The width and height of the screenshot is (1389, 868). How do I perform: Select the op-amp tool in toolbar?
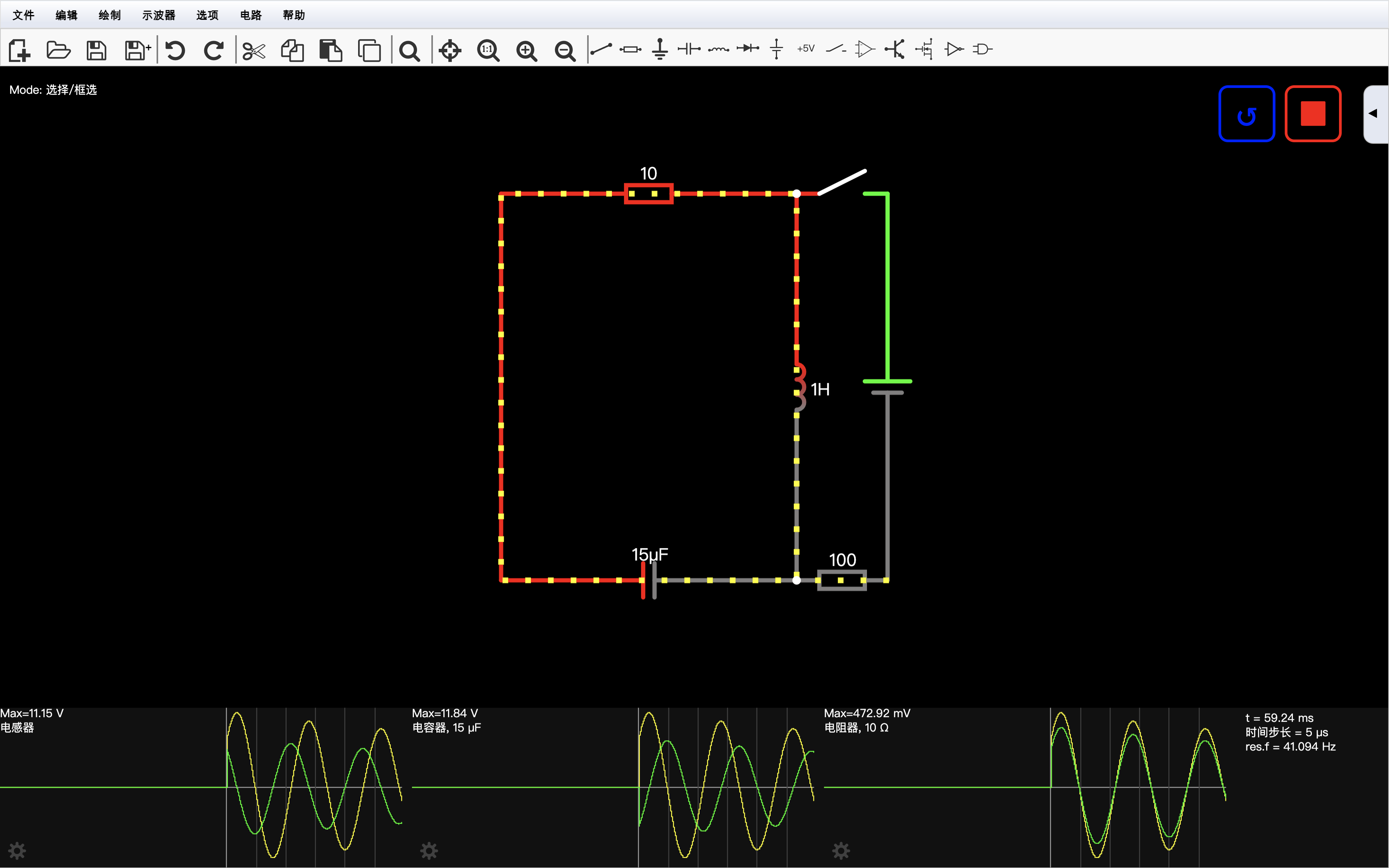pyautogui.click(x=864, y=49)
